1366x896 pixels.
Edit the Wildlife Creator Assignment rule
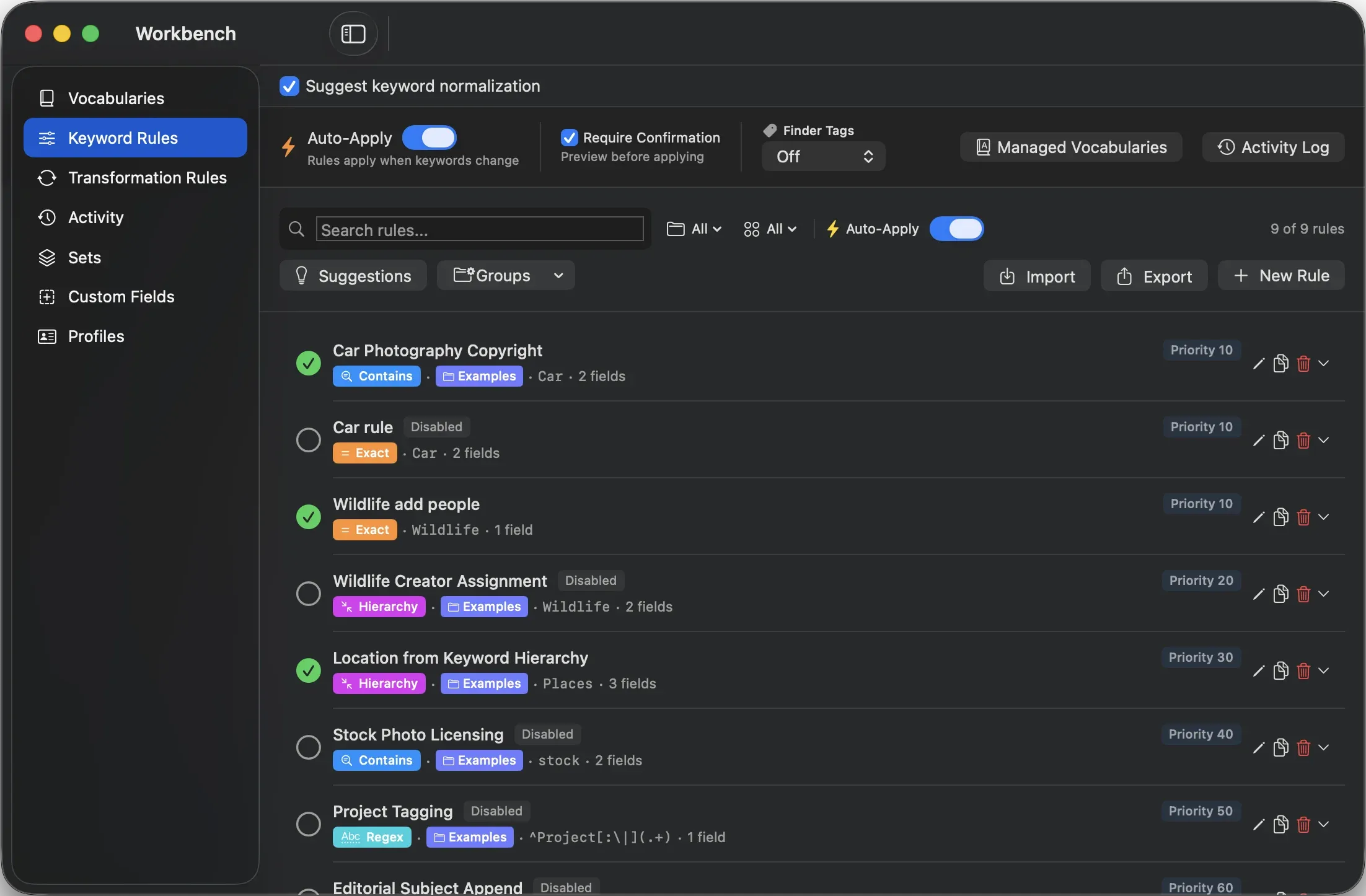(1258, 594)
